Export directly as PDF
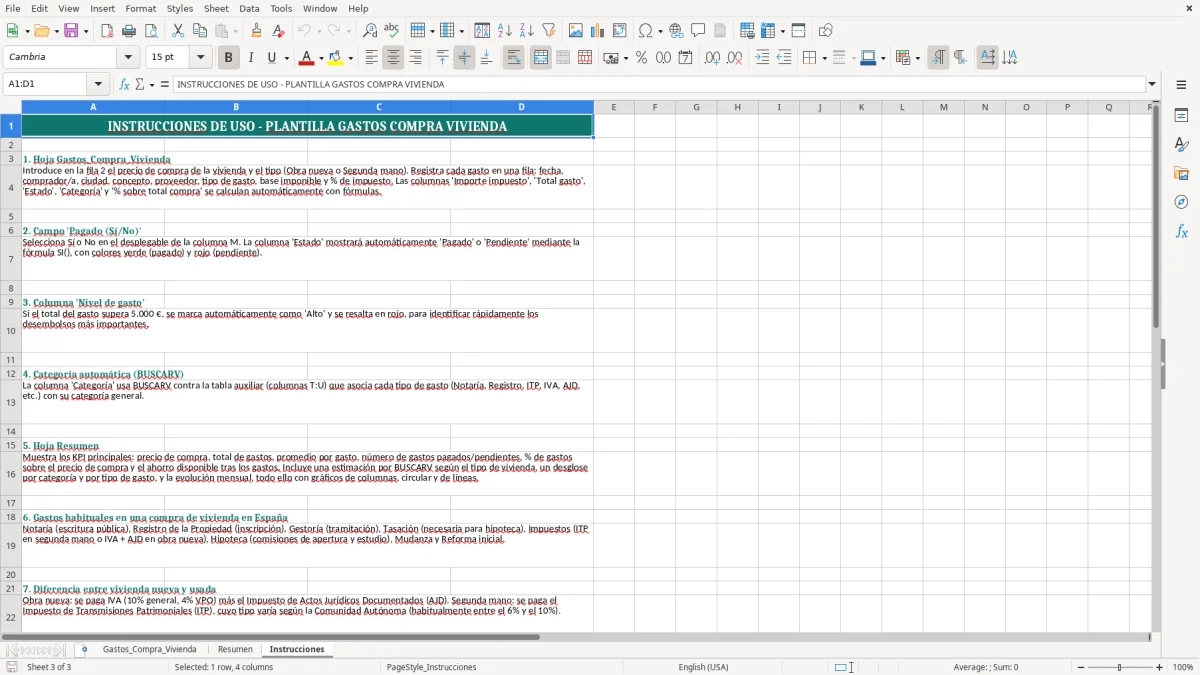The height and width of the screenshot is (675, 1200). coord(107,31)
